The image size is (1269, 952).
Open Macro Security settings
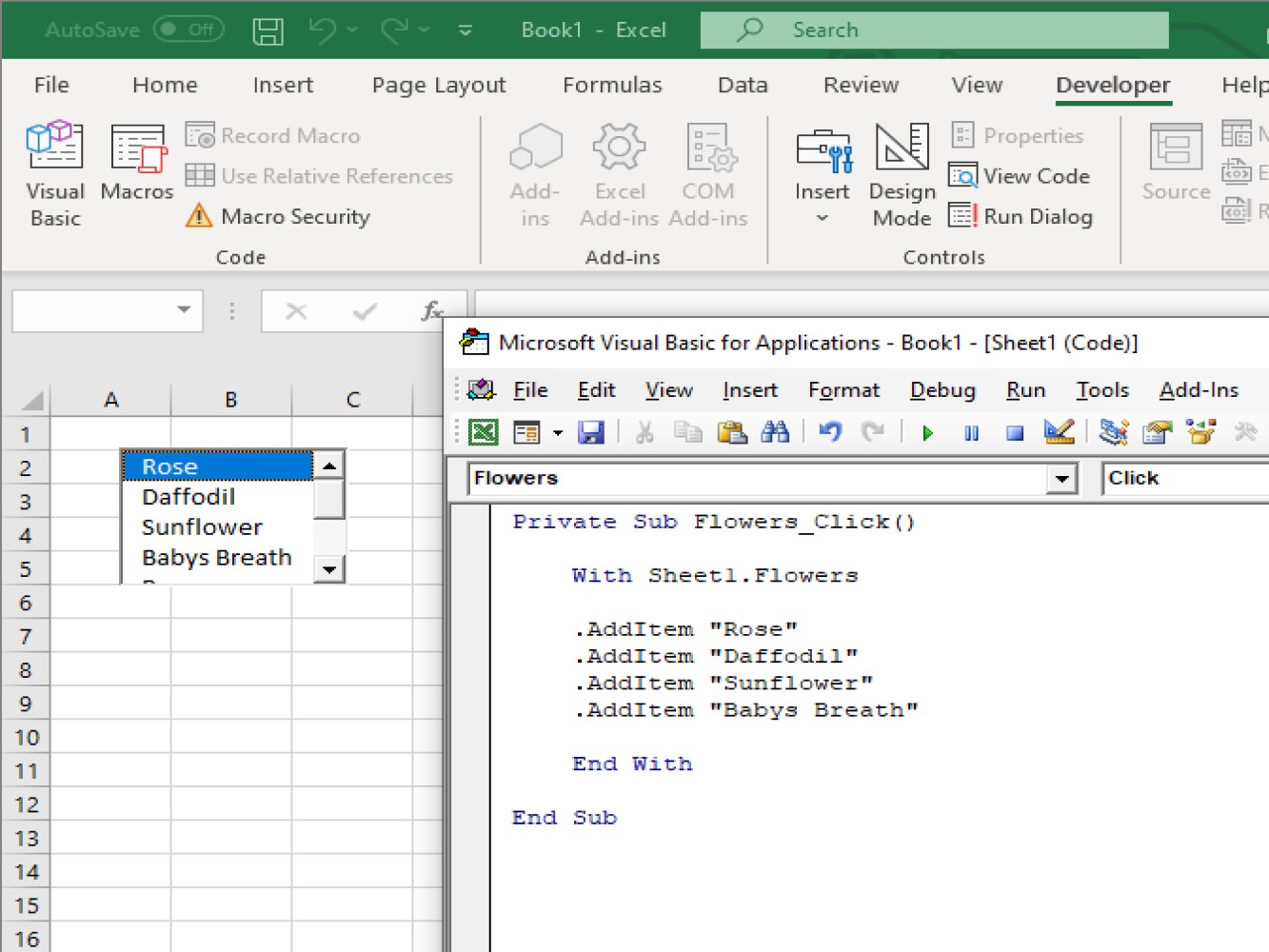[x=278, y=216]
